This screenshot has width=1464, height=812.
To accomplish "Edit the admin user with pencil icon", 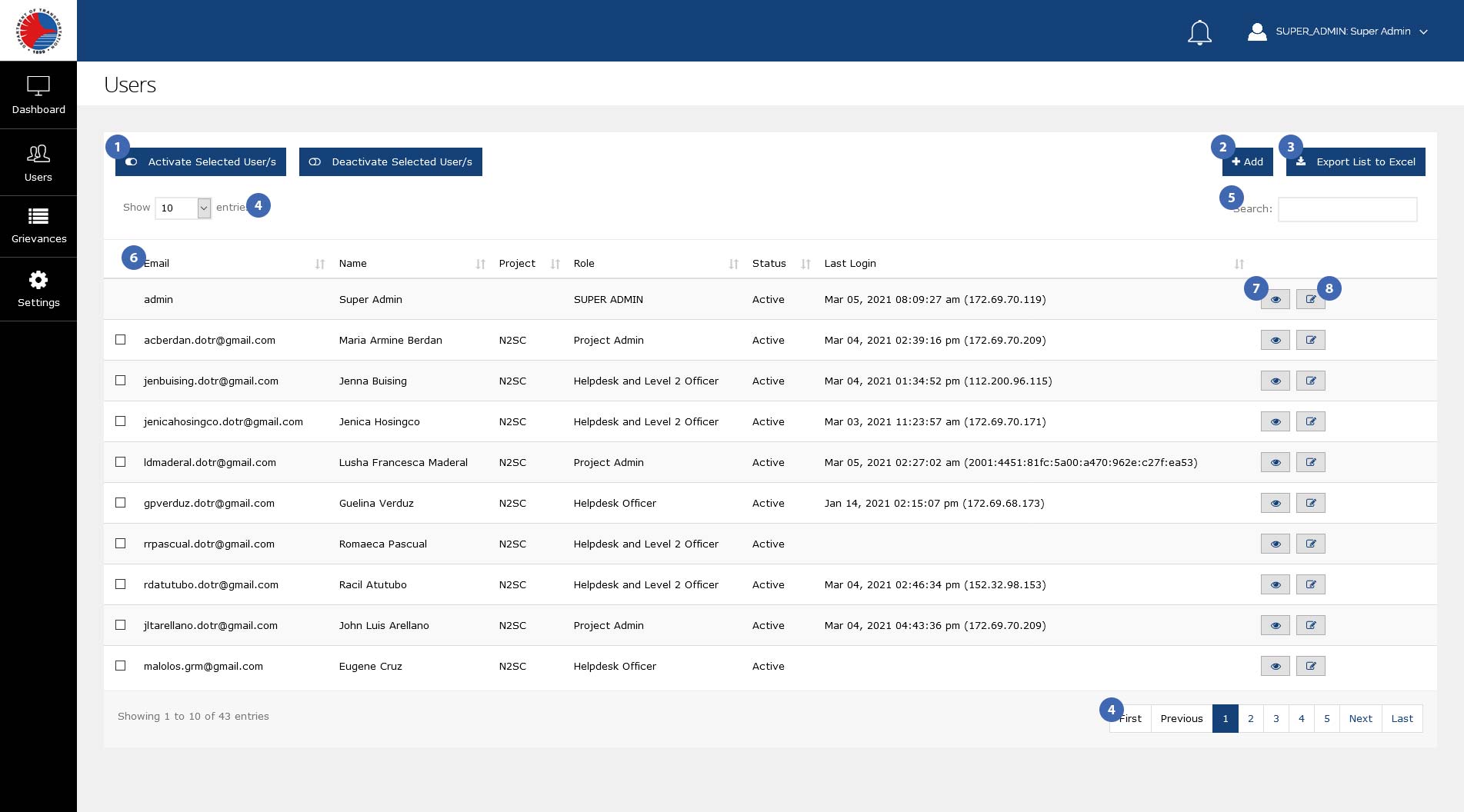I will tap(1310, 299).
